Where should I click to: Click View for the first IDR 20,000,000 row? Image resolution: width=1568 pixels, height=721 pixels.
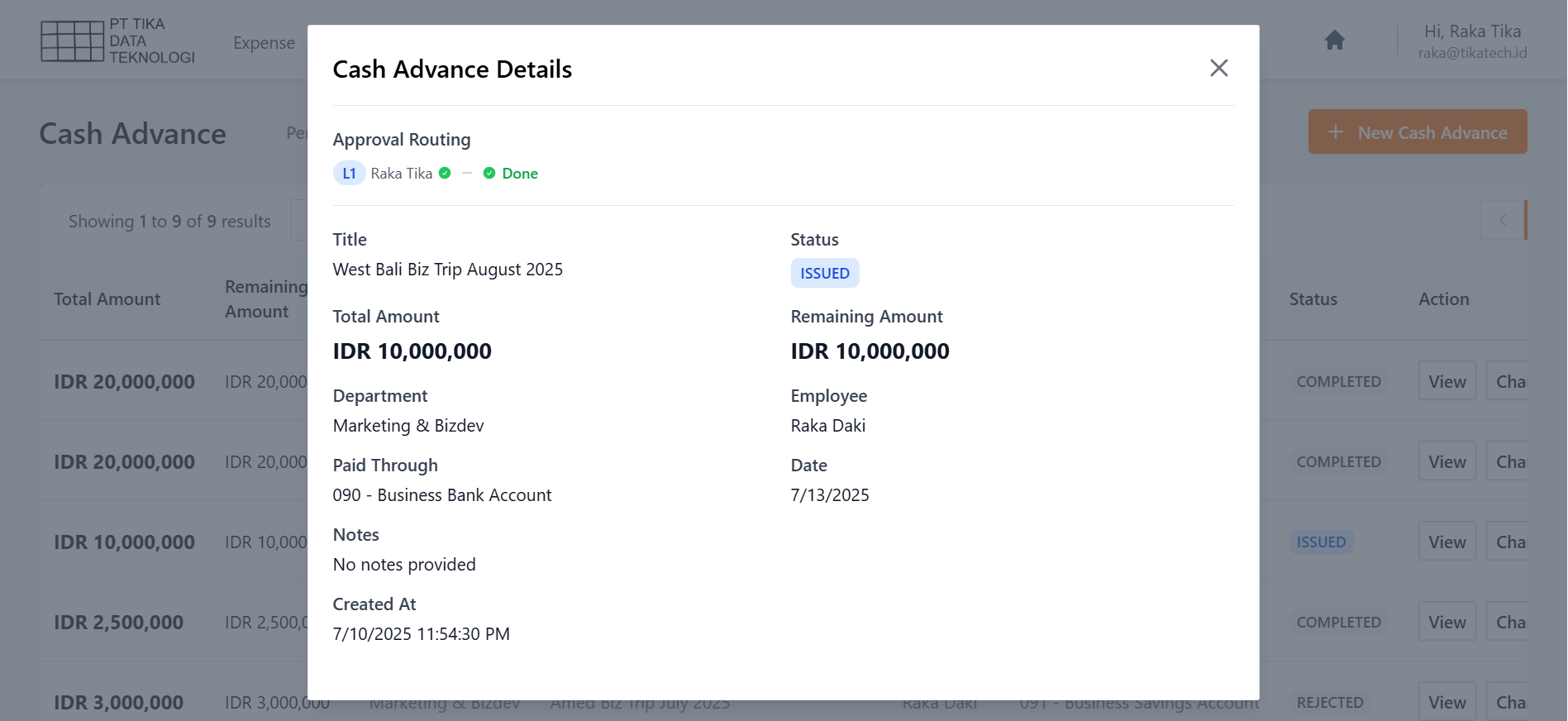pyautogui.click(x=1446, y=381)
